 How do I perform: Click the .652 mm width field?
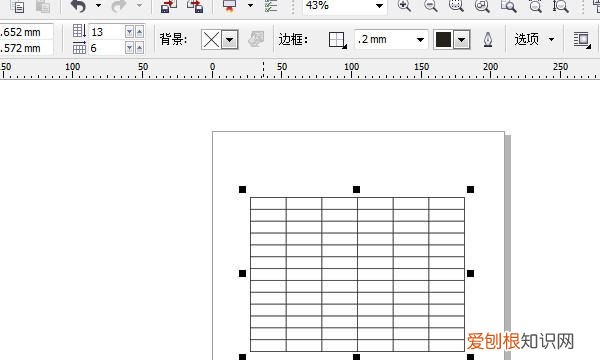click(26, 32)
